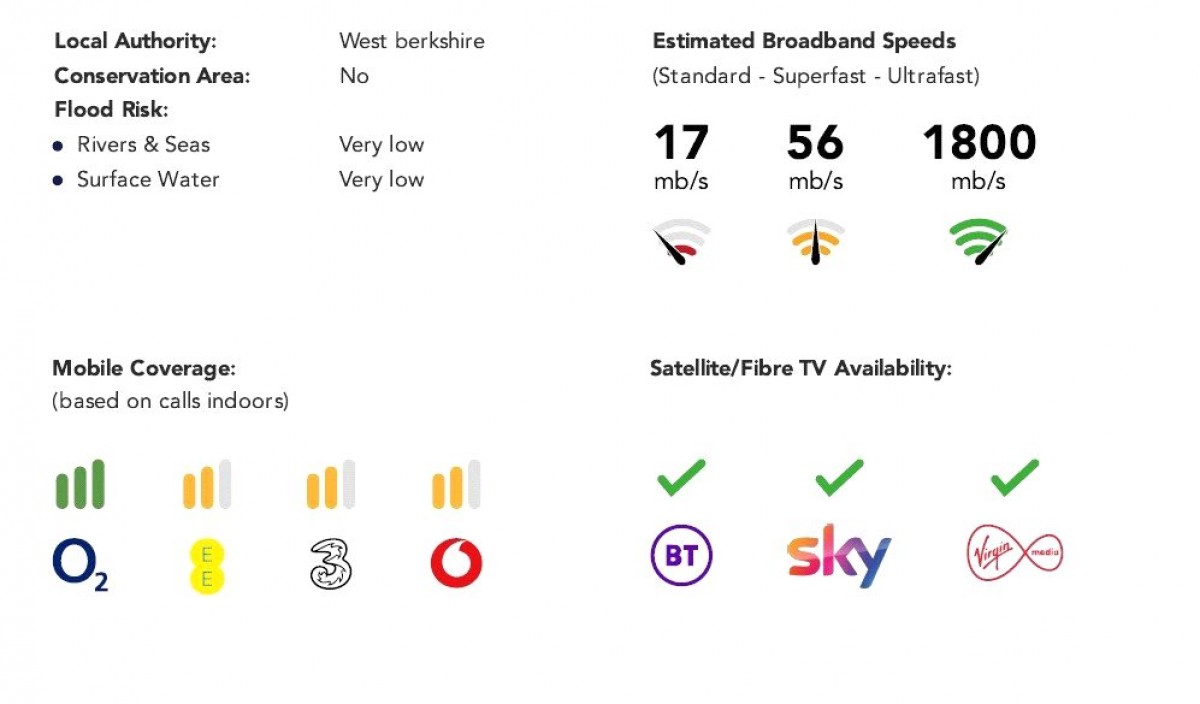The width and height of the screenshot is (1200, 704).
Task: Click the signal bars above Vodafone
Action: 456,485
